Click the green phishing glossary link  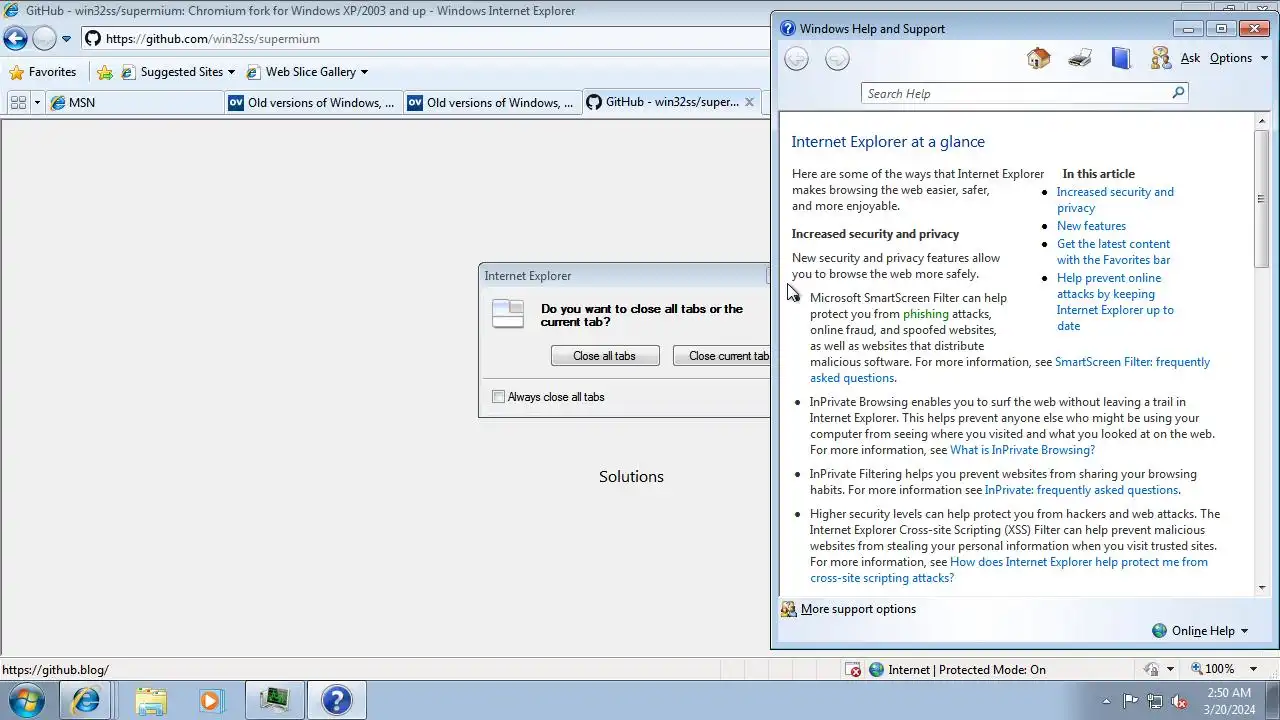coord(926,314)
